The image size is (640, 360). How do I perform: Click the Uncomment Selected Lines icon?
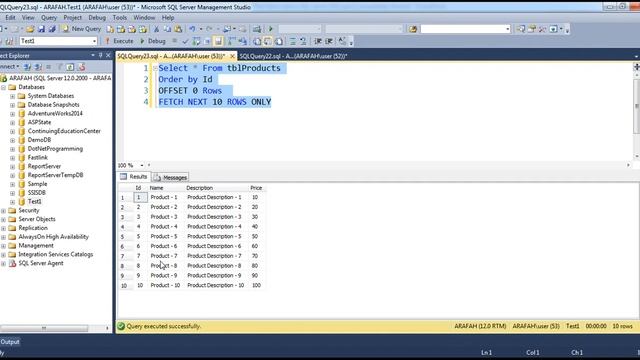(303, 41)
